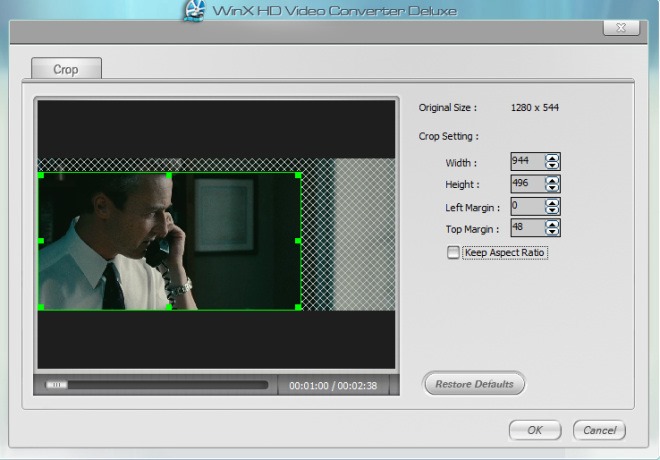Click inside the Left Margin field
Image resolution: width=660 pixels, height=460 pixels.
[528, 206]
